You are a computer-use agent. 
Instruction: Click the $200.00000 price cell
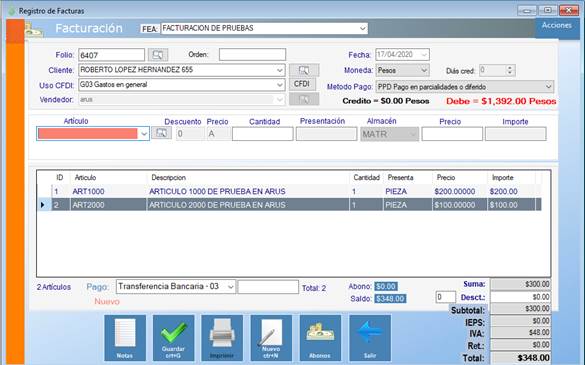tap(454, 191)
